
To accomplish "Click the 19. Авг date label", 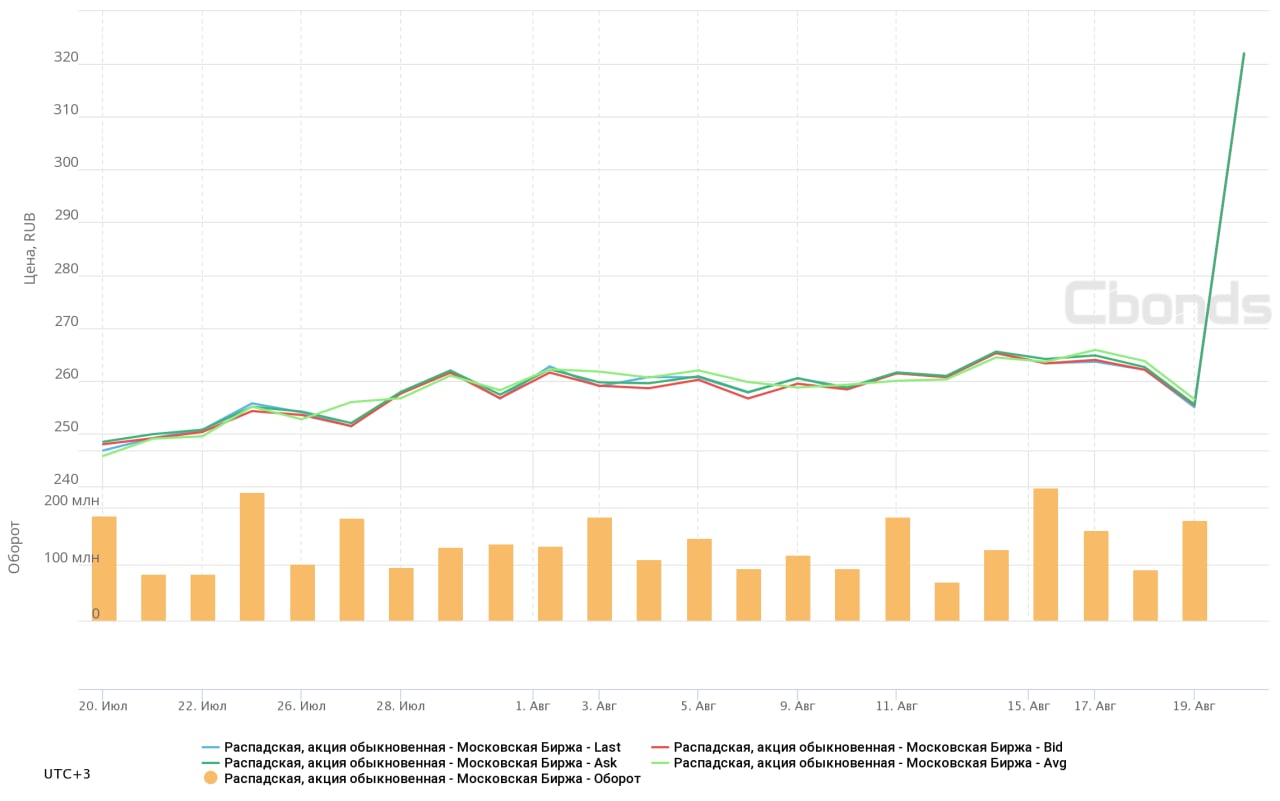I will click(x=1194, y=706).
